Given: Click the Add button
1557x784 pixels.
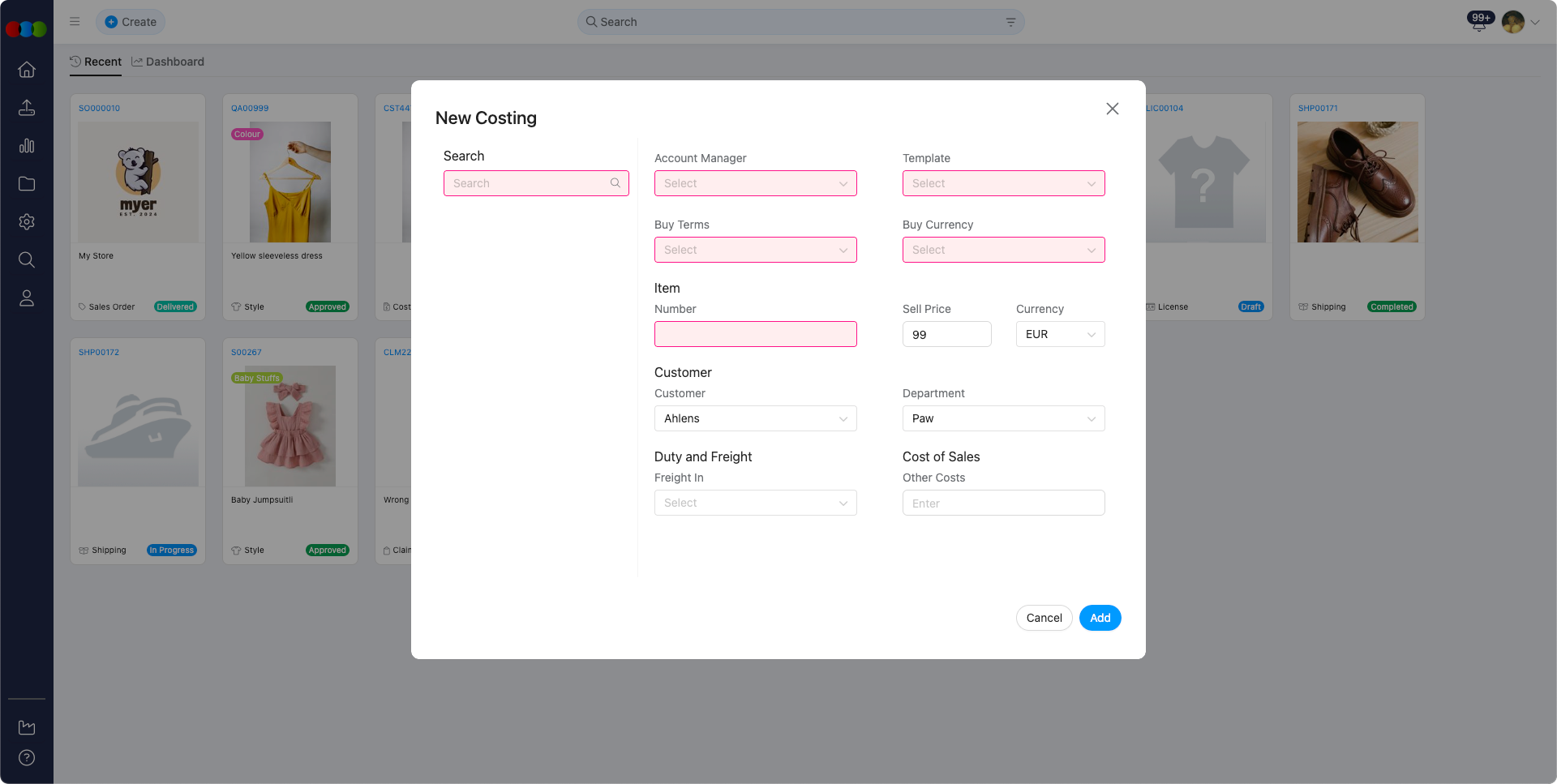Looking at the screenshot, I should [x=1100, y=618].
